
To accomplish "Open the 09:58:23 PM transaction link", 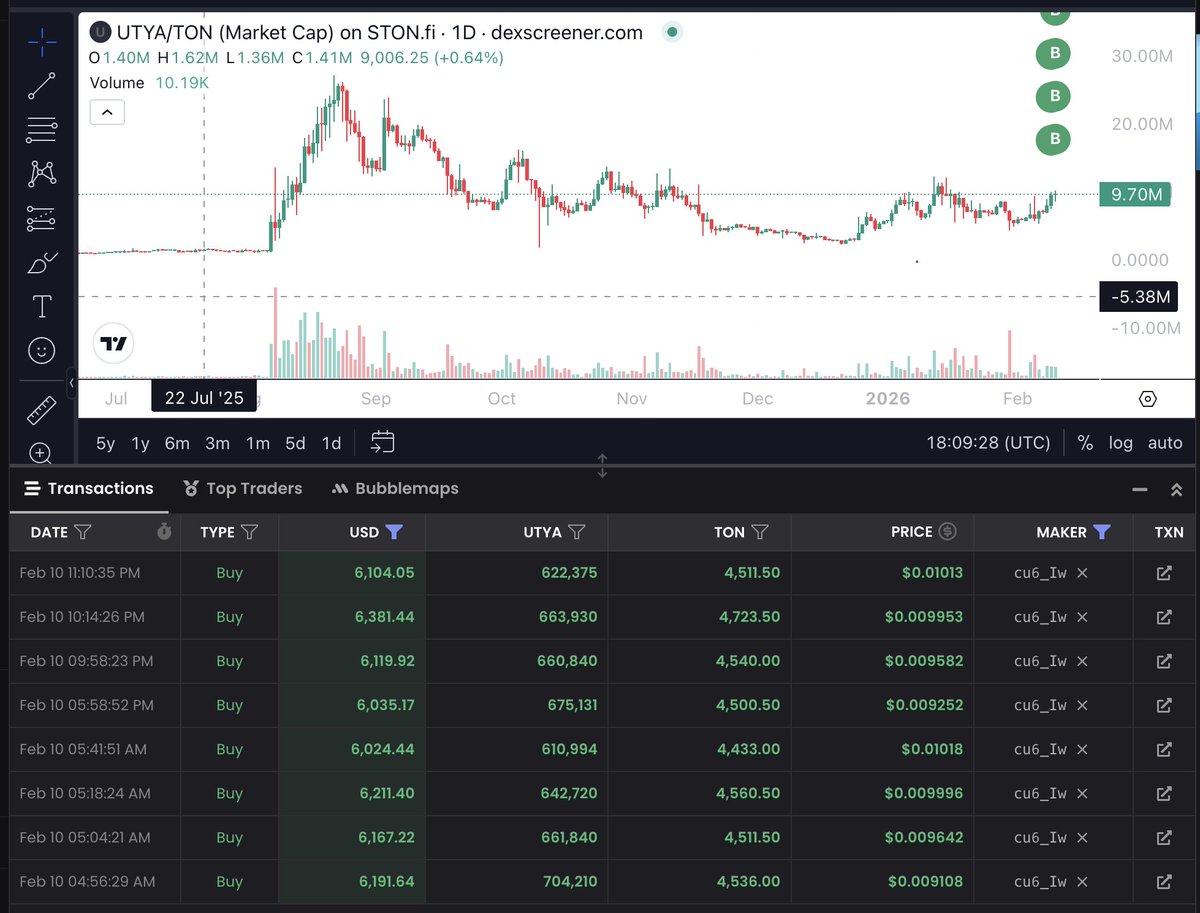I will [x=1164, y=661].
